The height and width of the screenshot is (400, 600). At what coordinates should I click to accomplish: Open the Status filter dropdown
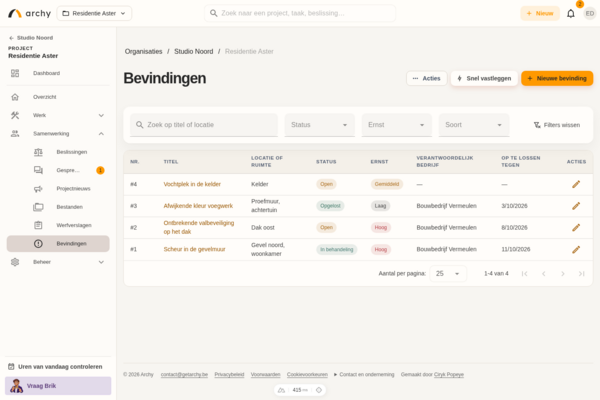coord(320,125)
